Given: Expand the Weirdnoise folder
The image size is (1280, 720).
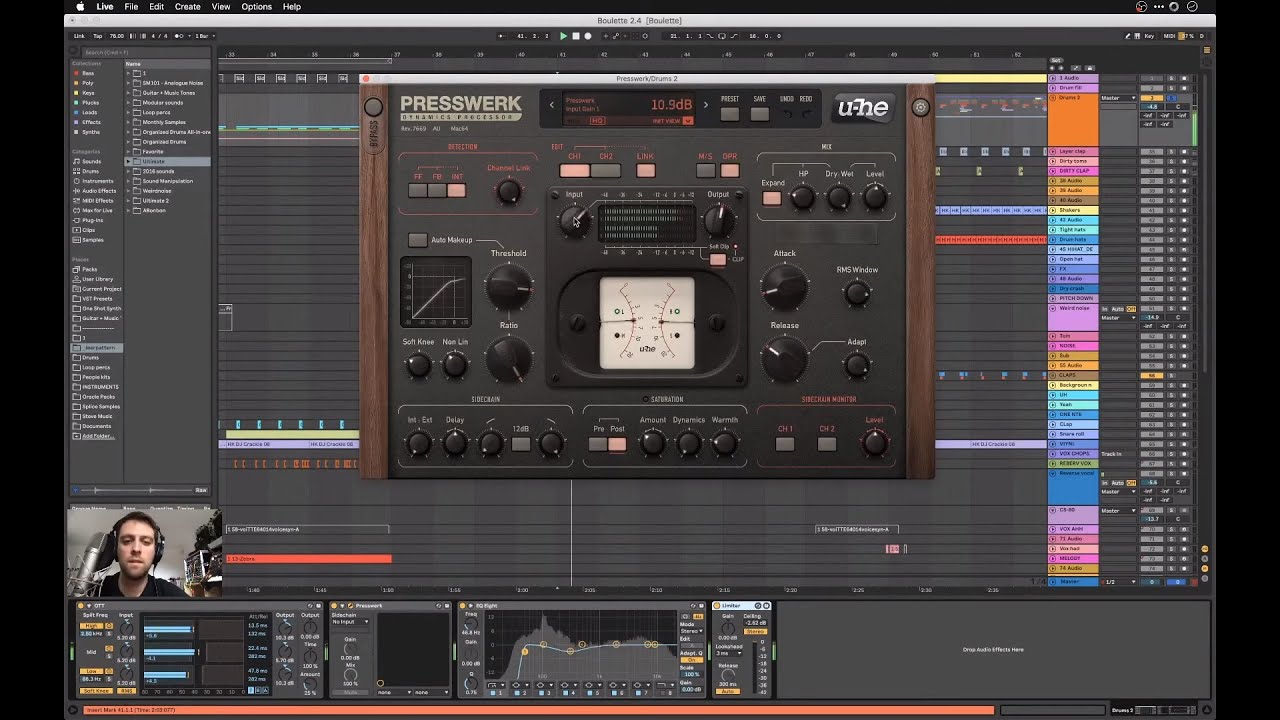Looking at the screenshot, I should point(129,191).
